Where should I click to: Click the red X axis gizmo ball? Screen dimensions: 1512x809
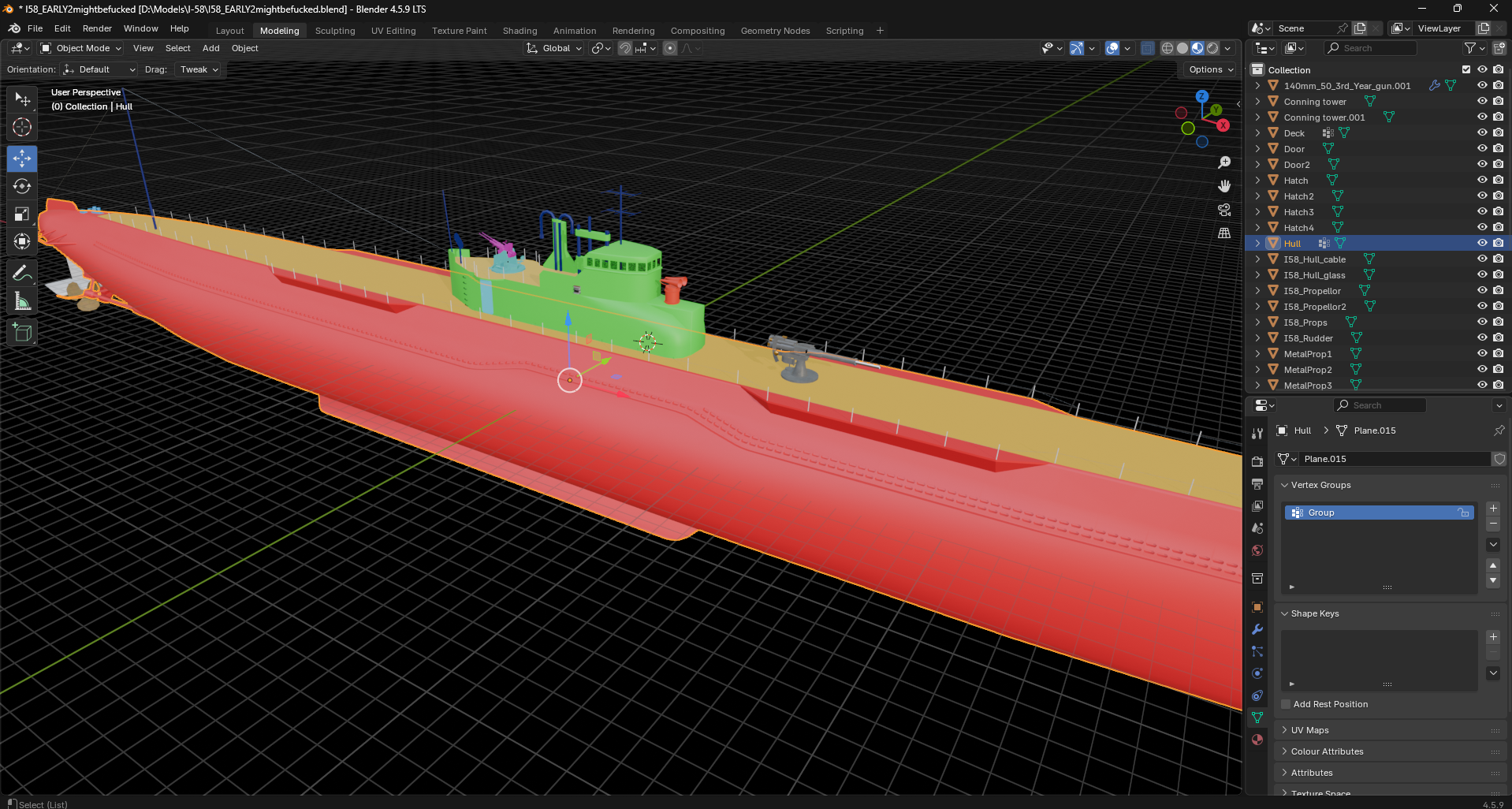tap(1223, 125)
